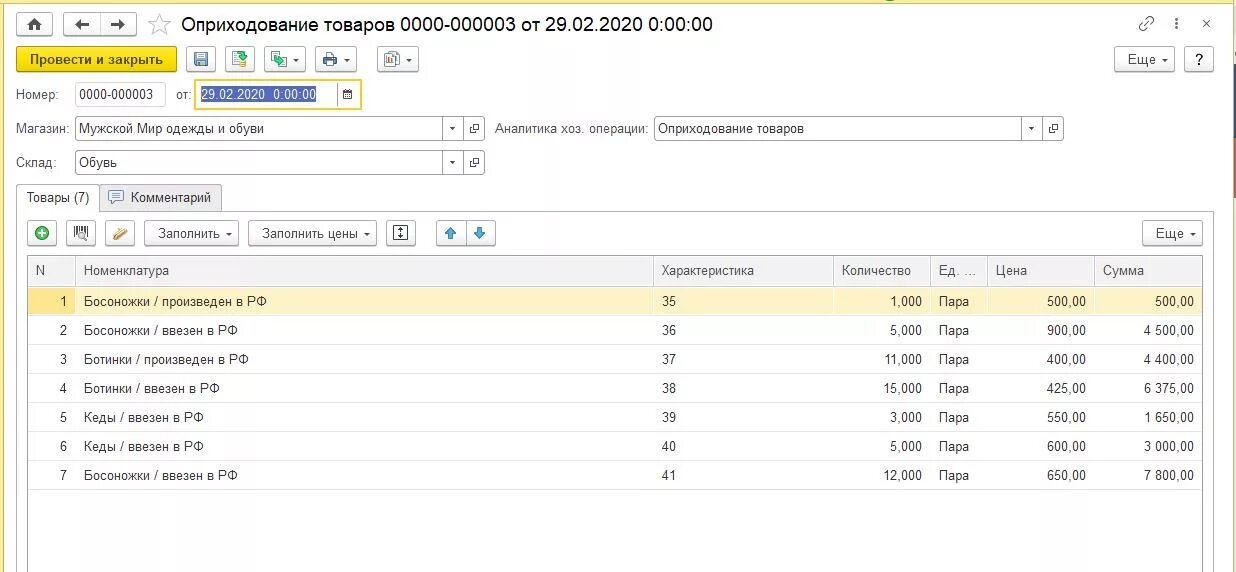The height and width of the screenshot is (572, 1236).
Task: Click the Номер input field
Action: 120,95
